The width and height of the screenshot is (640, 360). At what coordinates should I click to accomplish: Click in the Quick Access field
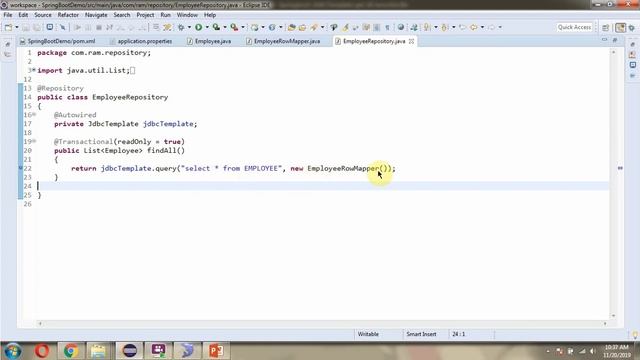point(574,27)
